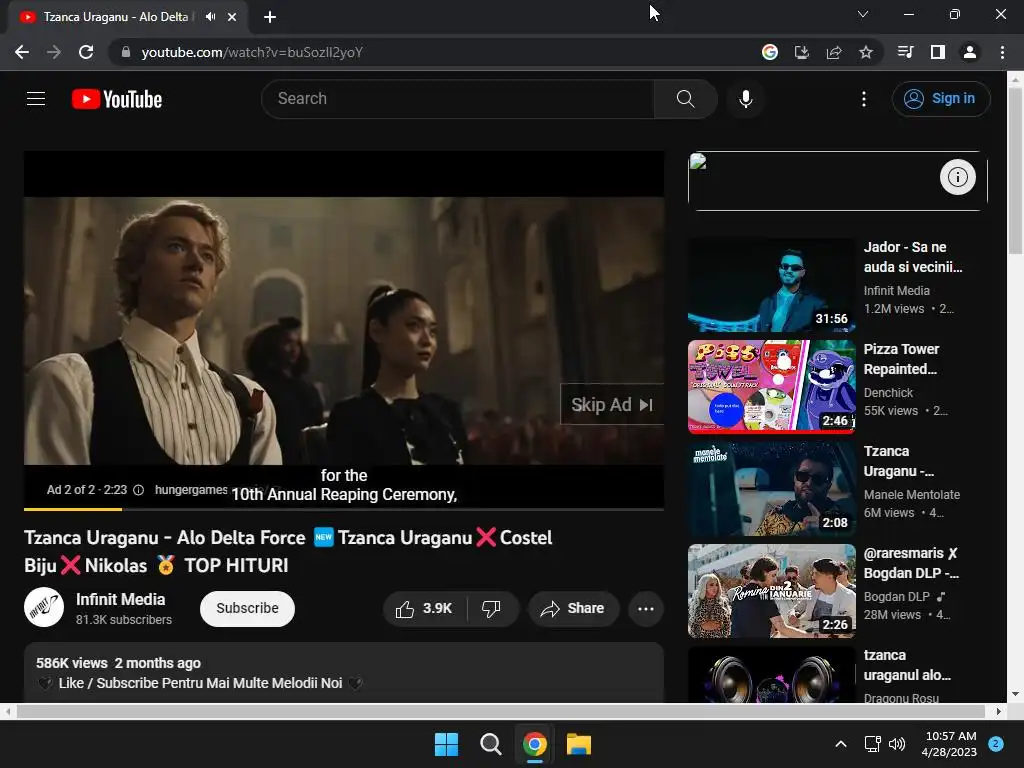Focus the YouTube Search field
This screenshot has height=768, width=1024.
point(458,99)
